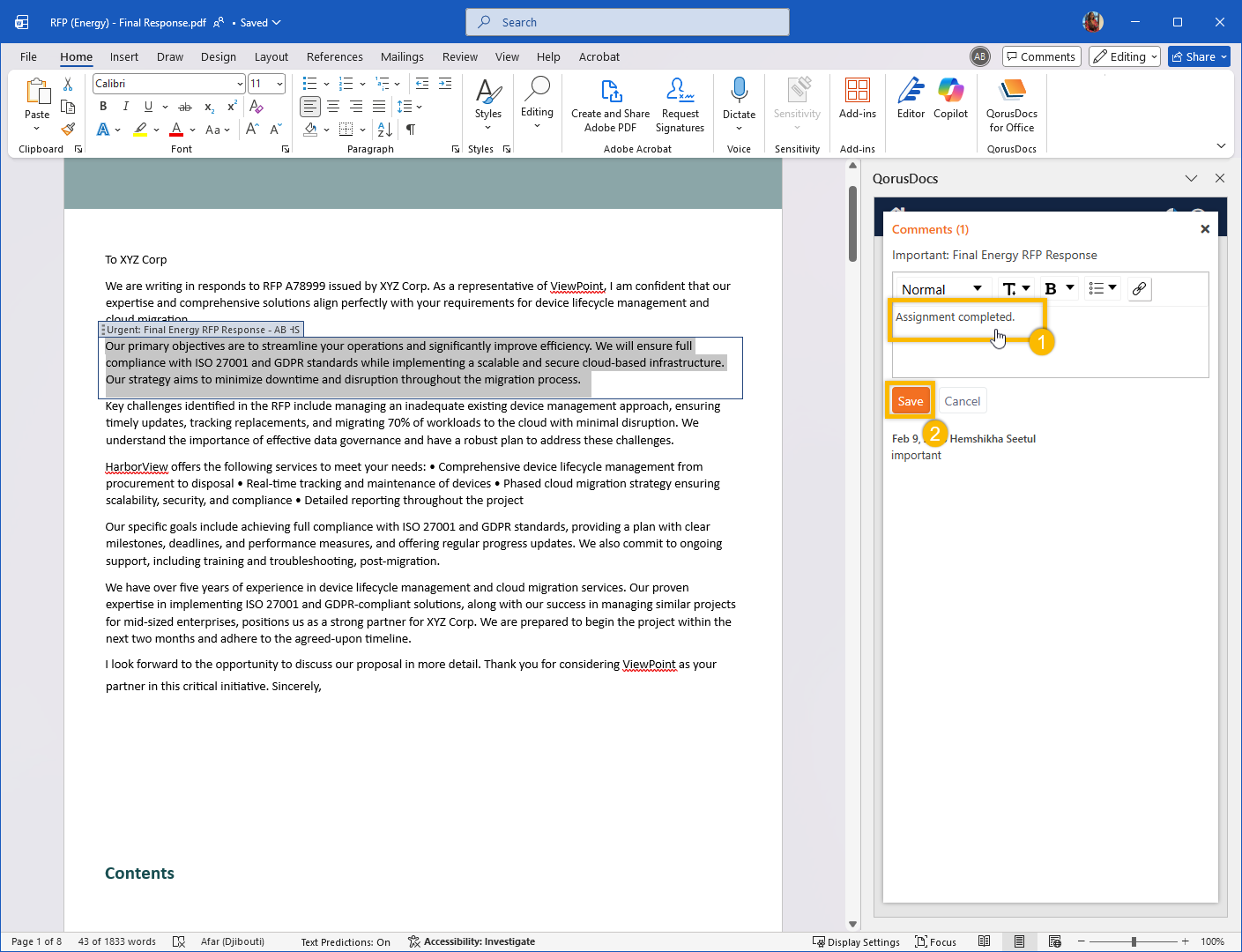Click Create and Share Adobe PDF
The image size is (1242, 952).
(x=610, y=105)
